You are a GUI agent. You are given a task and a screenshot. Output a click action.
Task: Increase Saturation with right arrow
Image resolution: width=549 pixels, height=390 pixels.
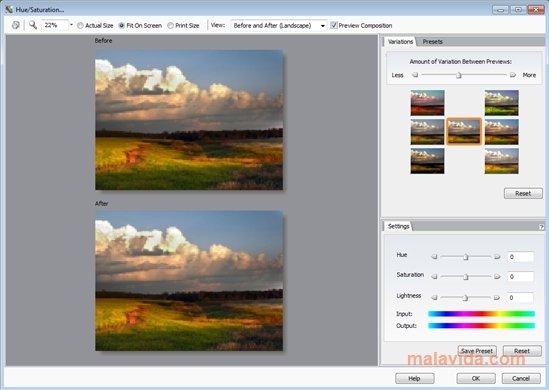(497, 277)
